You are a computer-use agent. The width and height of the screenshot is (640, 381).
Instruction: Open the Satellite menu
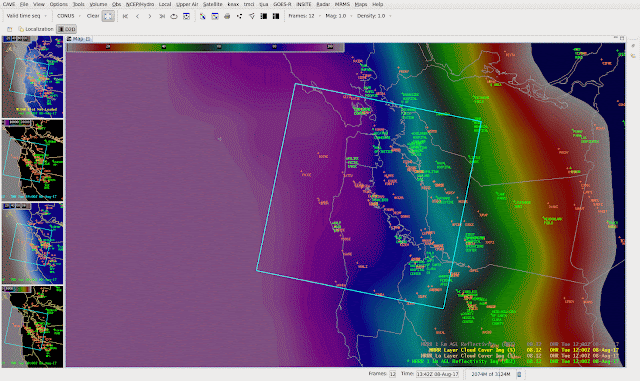tap(213, 4)
